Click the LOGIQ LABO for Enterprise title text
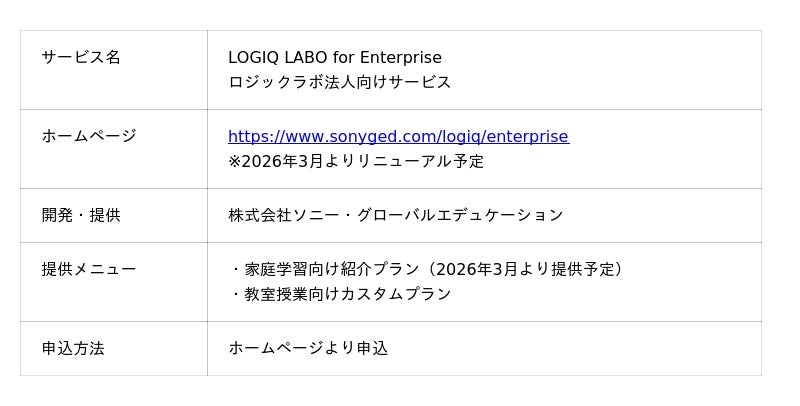This screenshot has height=406, width=800. click(x=334, y=57)
